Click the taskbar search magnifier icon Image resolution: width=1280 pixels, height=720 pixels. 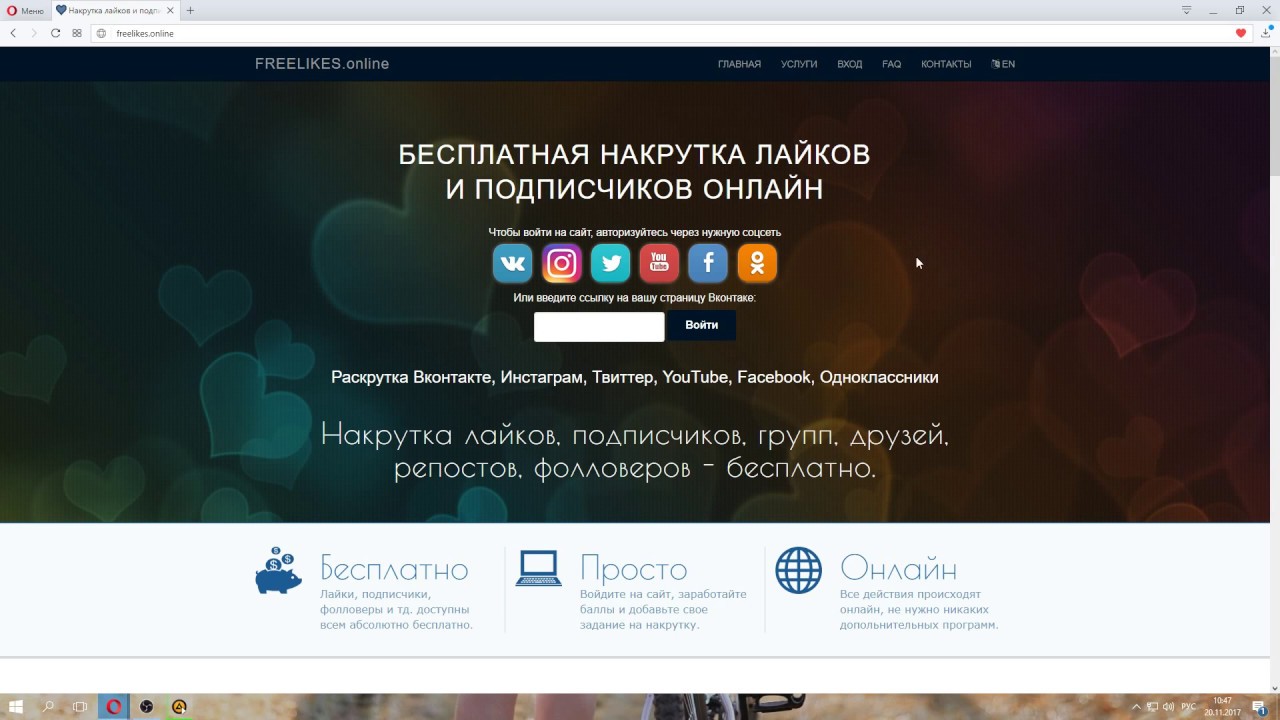(x=48, y=707)
